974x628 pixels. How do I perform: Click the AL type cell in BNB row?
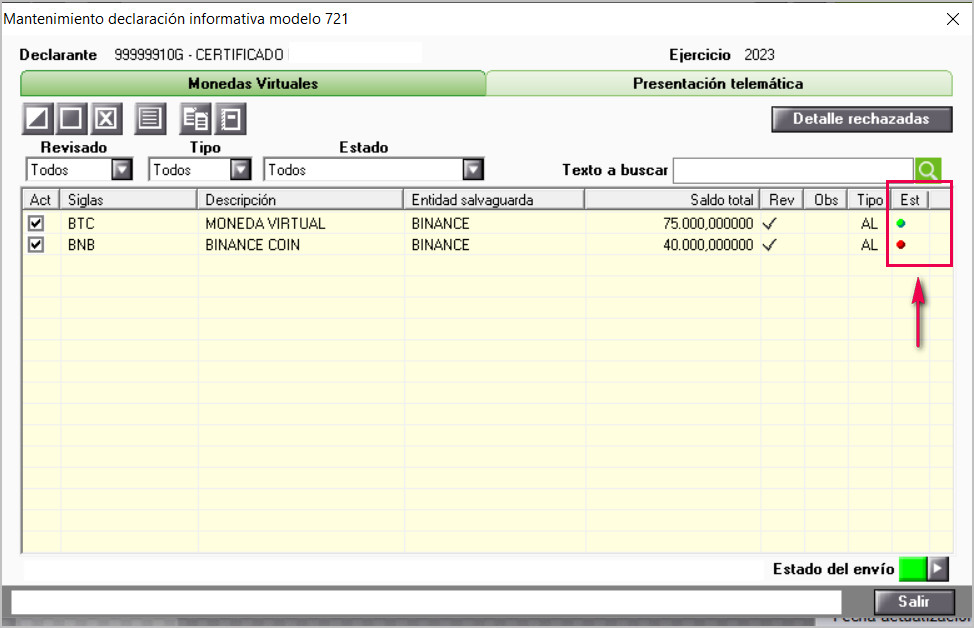(869, 245)
